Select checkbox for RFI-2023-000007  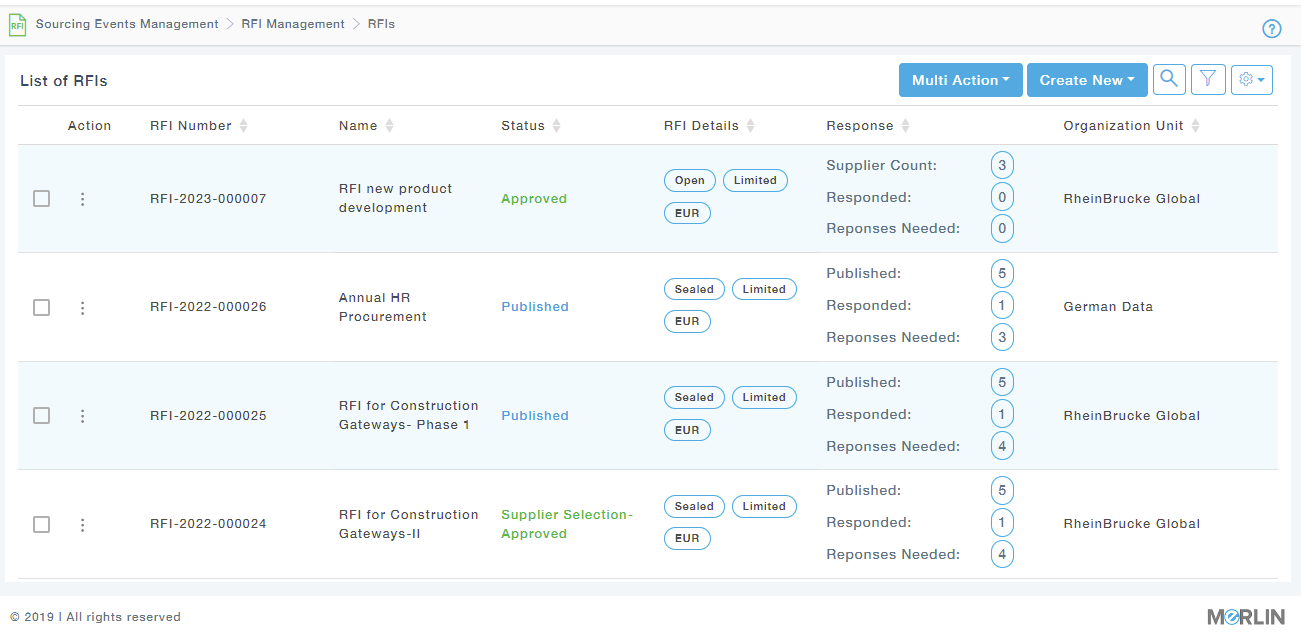point(41,199)
